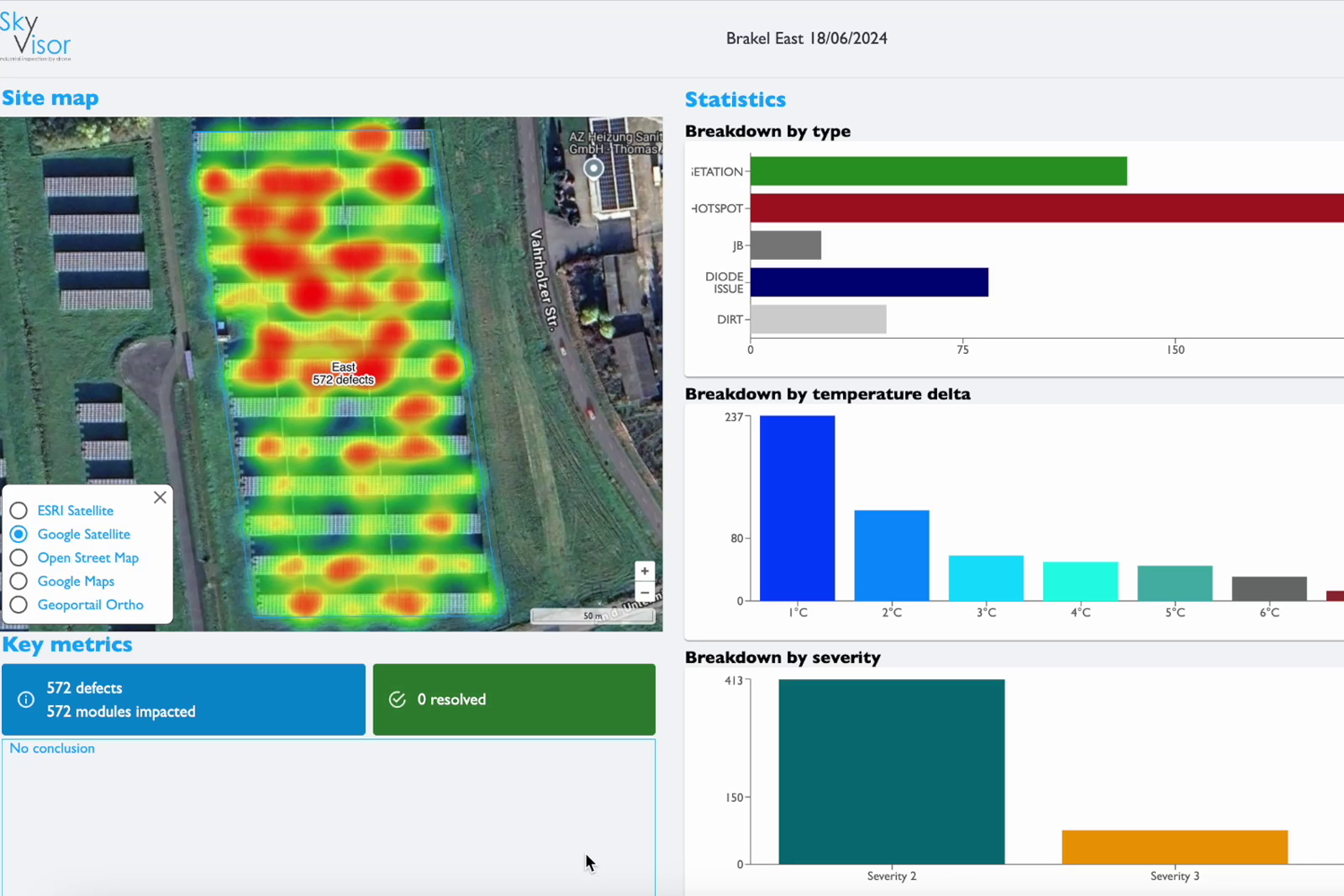Click the Severity 2 bar
Viewport: 1344px width, 896px height.
pos(892,771)
